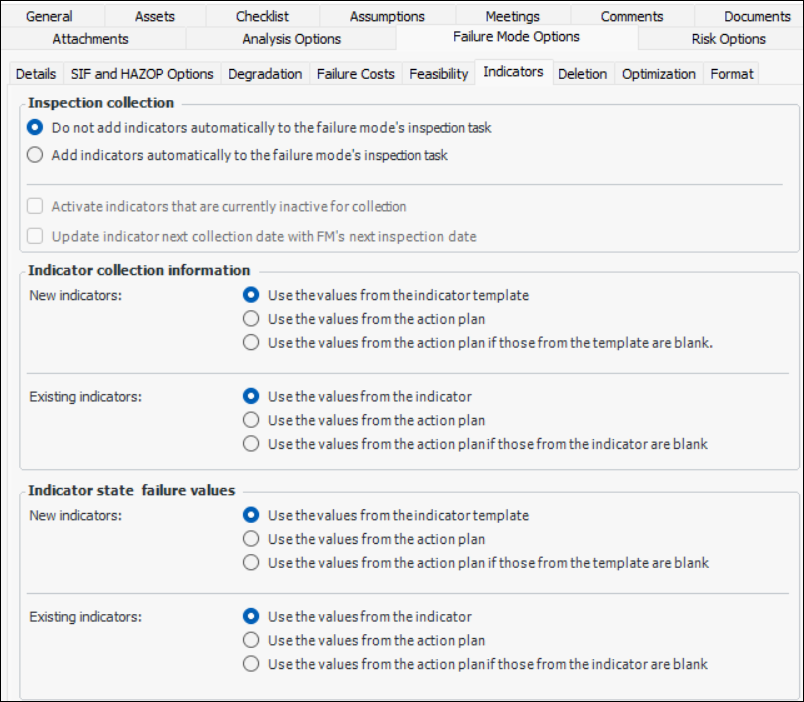Open the Attachments tab
804x702 pixels.
tap(90, 39)
